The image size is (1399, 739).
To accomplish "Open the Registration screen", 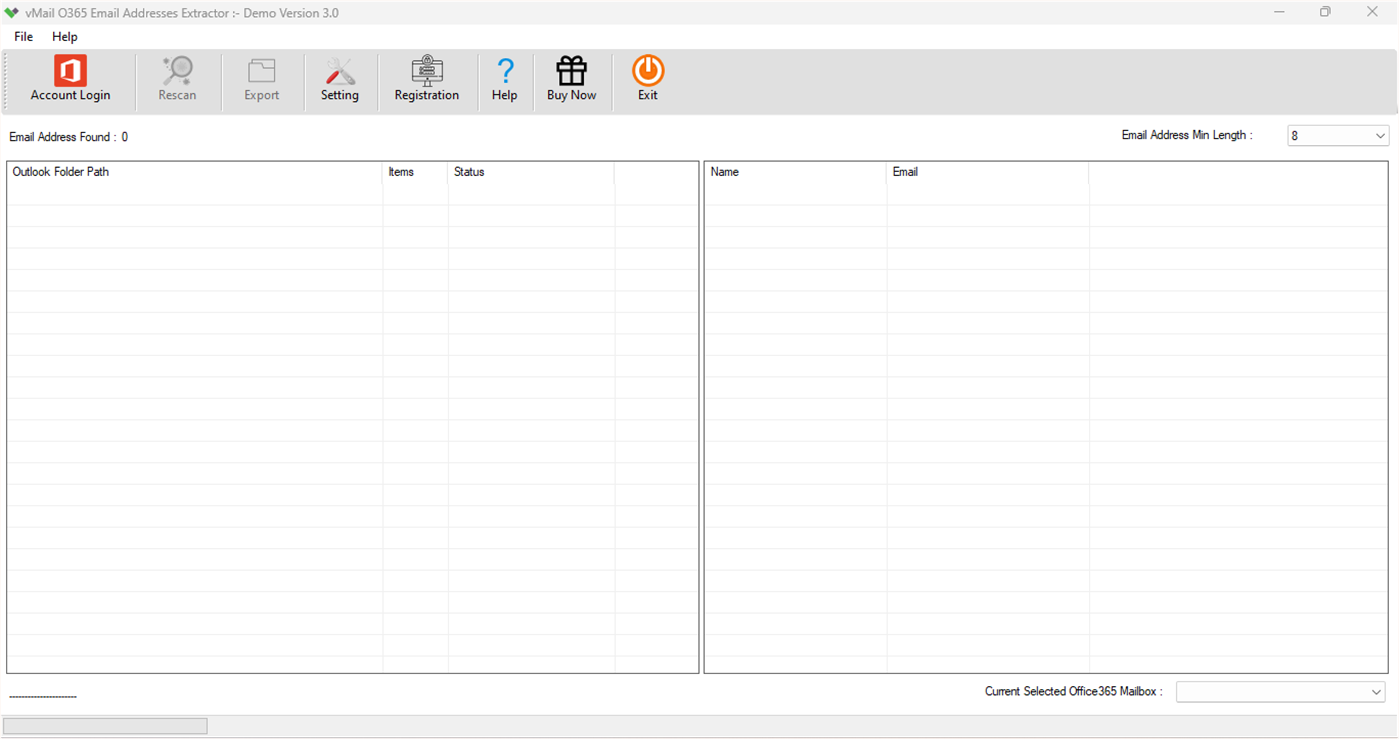I will click(x=427, y=78).
